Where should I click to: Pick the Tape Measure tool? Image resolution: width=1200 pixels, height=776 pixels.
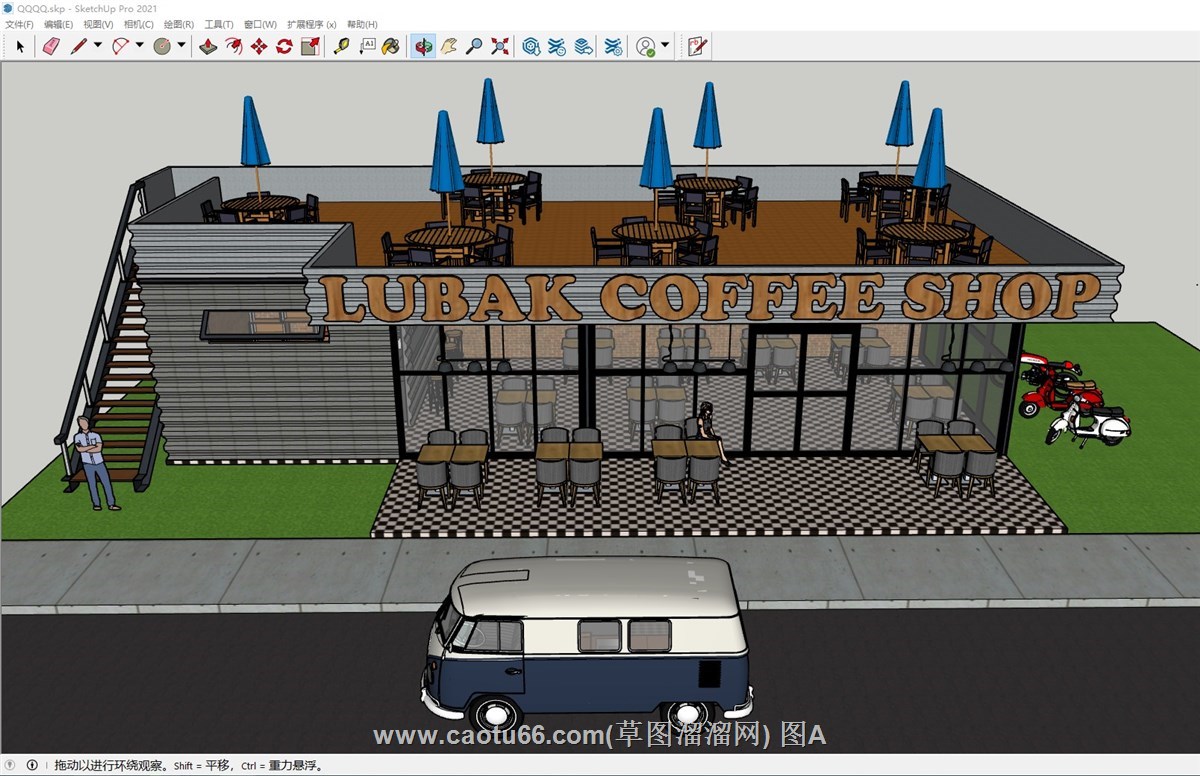pos(341,46)
